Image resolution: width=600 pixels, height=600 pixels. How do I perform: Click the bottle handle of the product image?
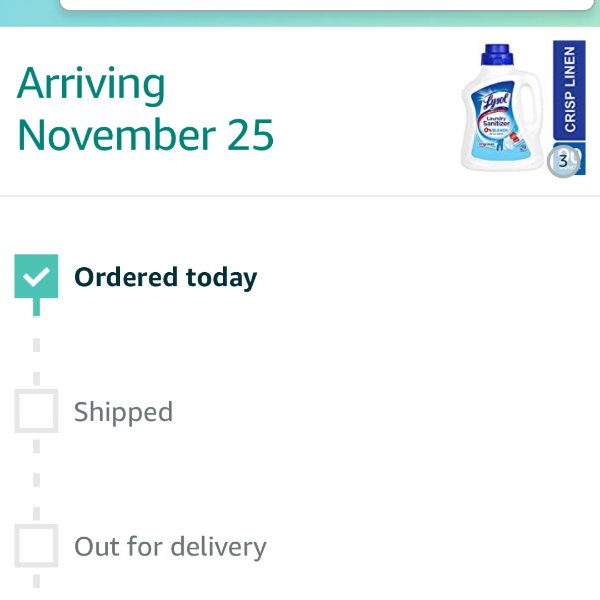pos(531,103)
